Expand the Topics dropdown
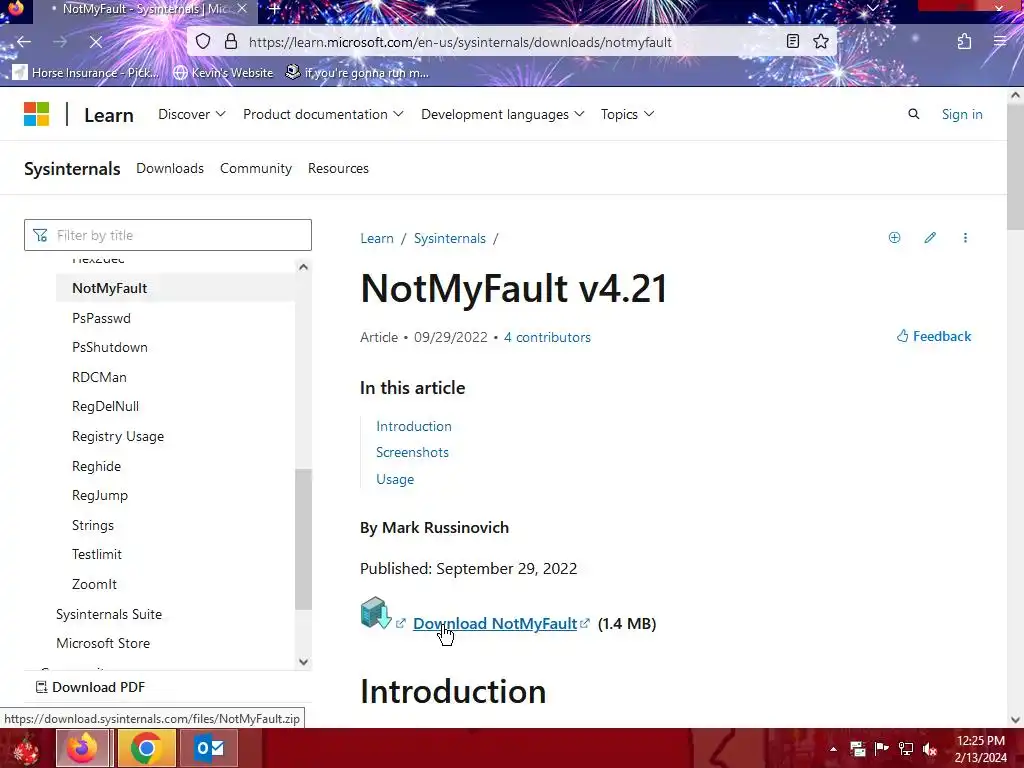 click(x=628, y=114)
